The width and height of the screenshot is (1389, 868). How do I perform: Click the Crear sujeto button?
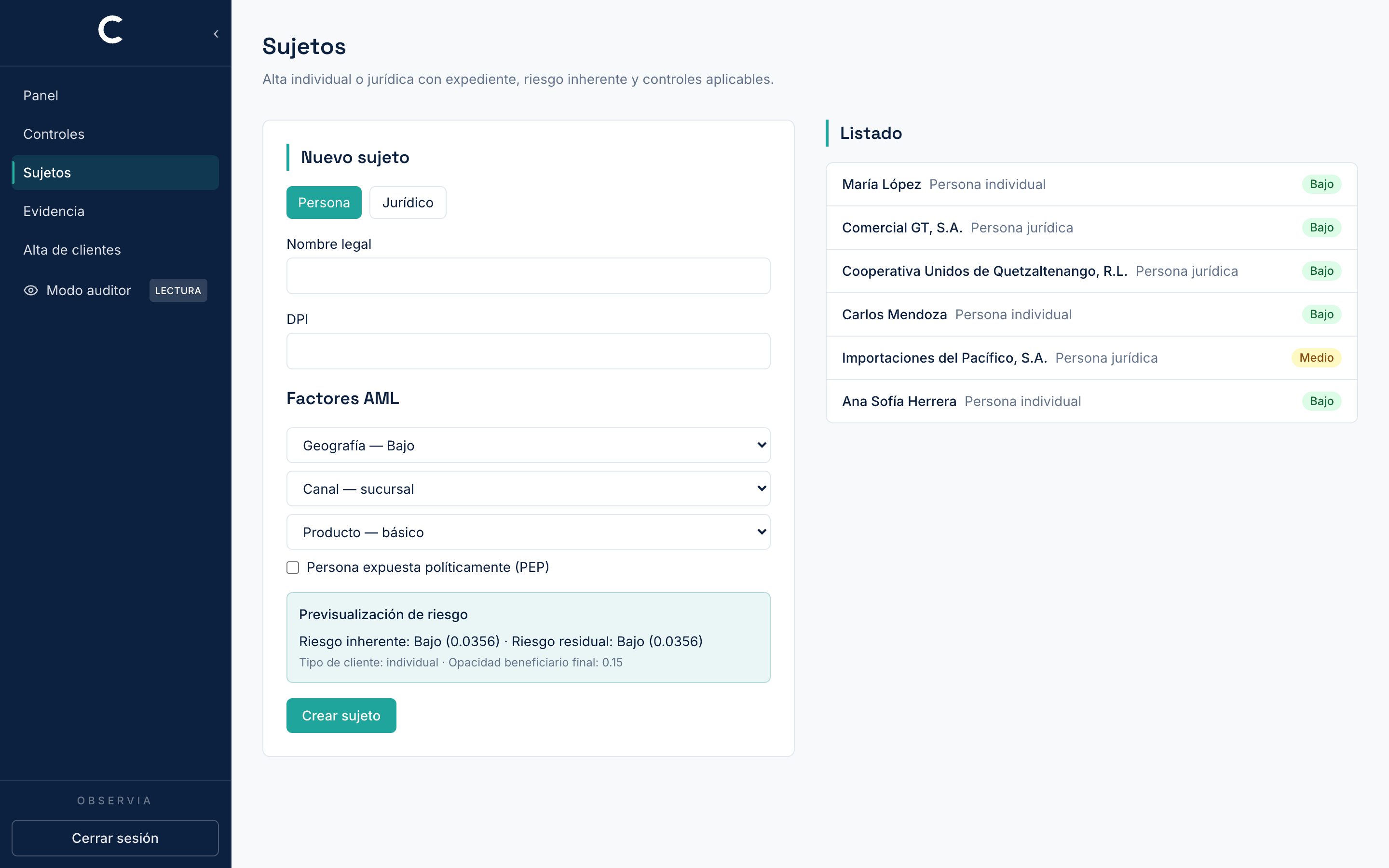pyautogui.click(x=341, y=716)
